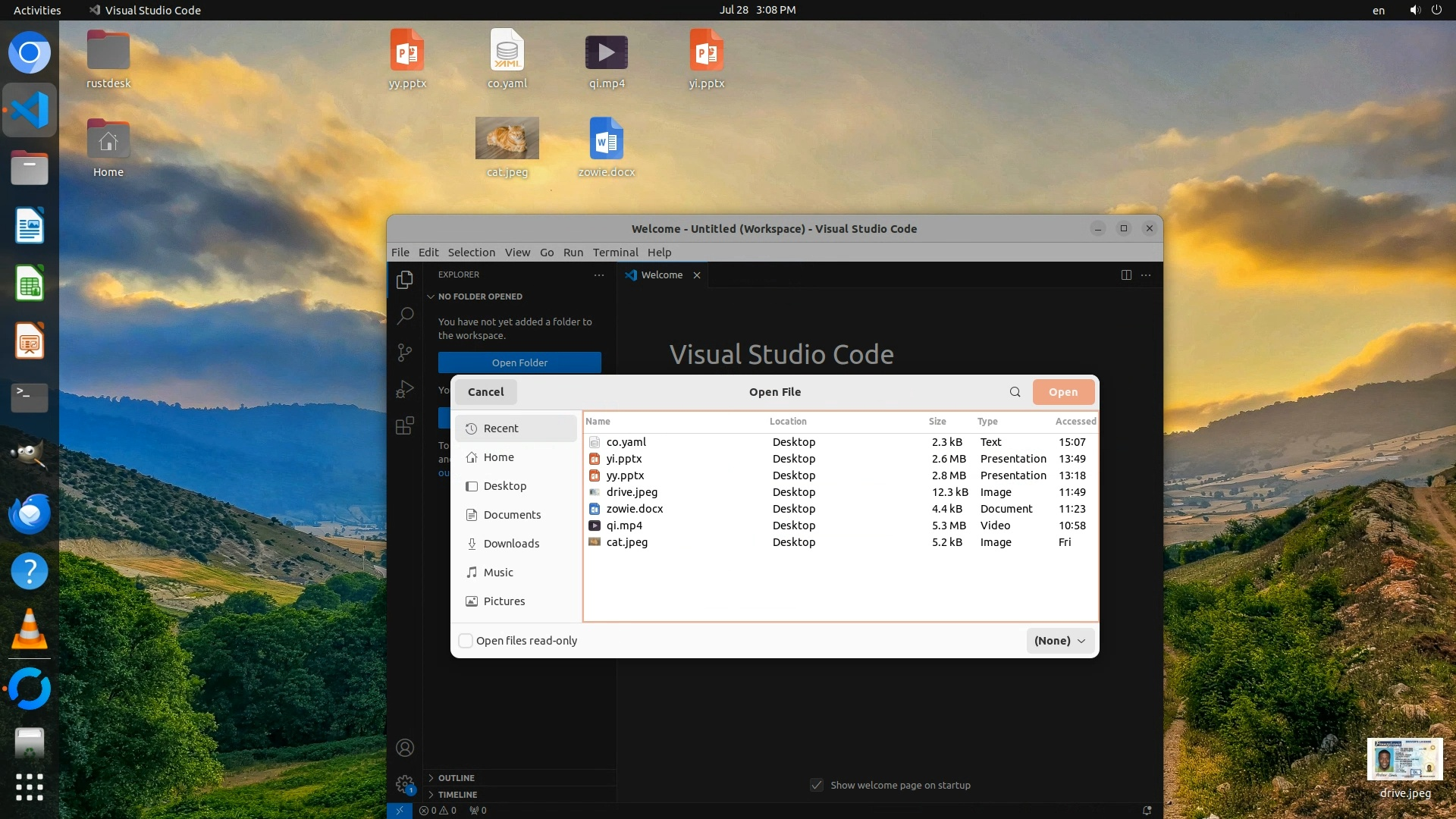Expand the OUTLINE section
This screenshot has height=819, width=1456.
click(x=456, y=778)
